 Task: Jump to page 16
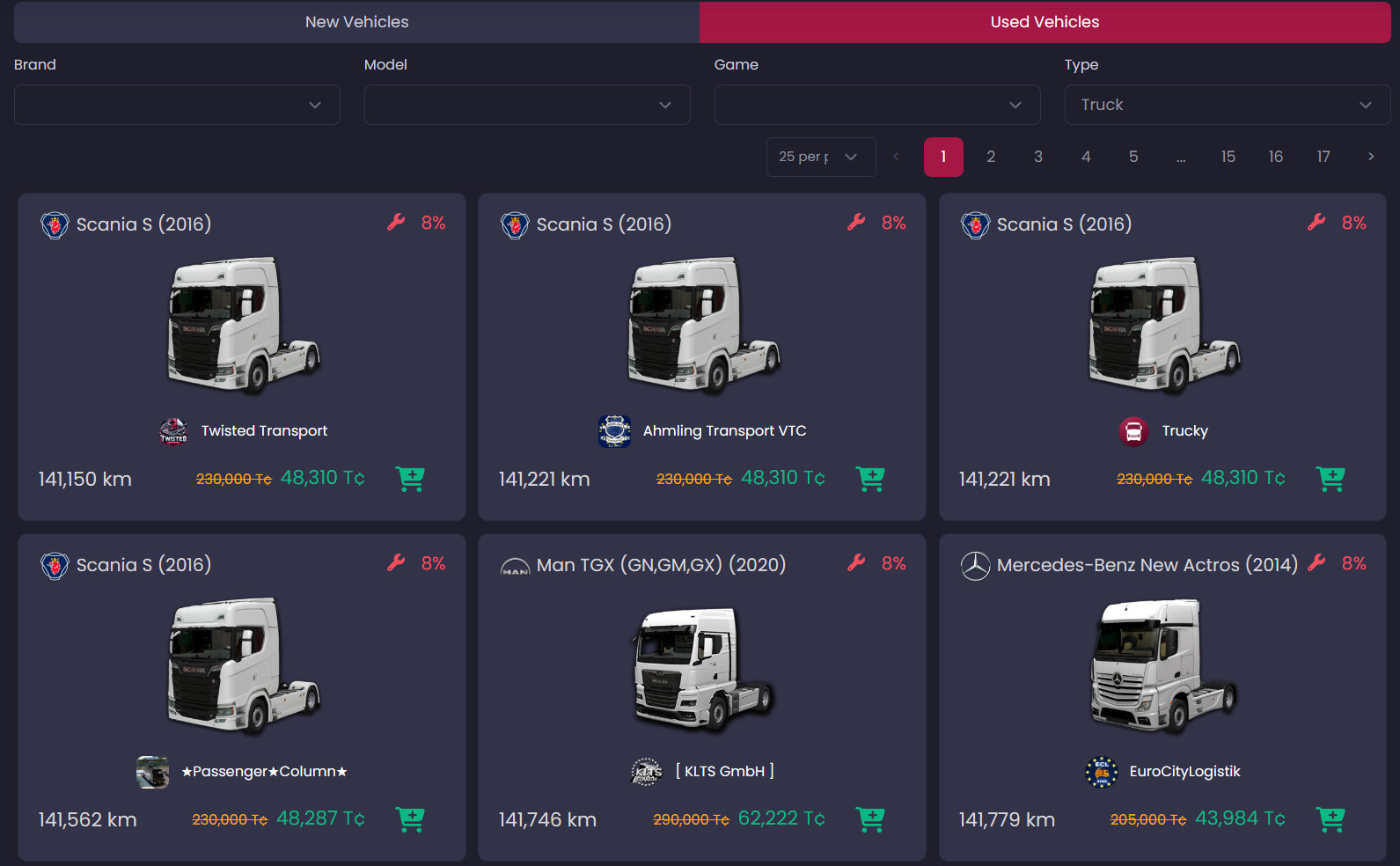pos(1276,157)
